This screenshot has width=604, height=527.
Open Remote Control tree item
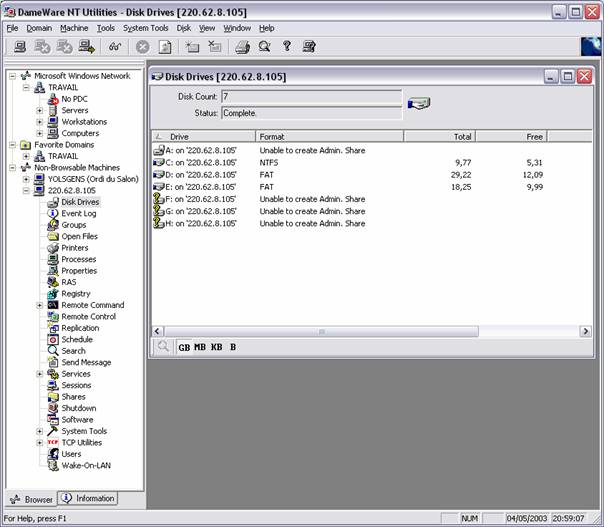(x=89, y=316)
